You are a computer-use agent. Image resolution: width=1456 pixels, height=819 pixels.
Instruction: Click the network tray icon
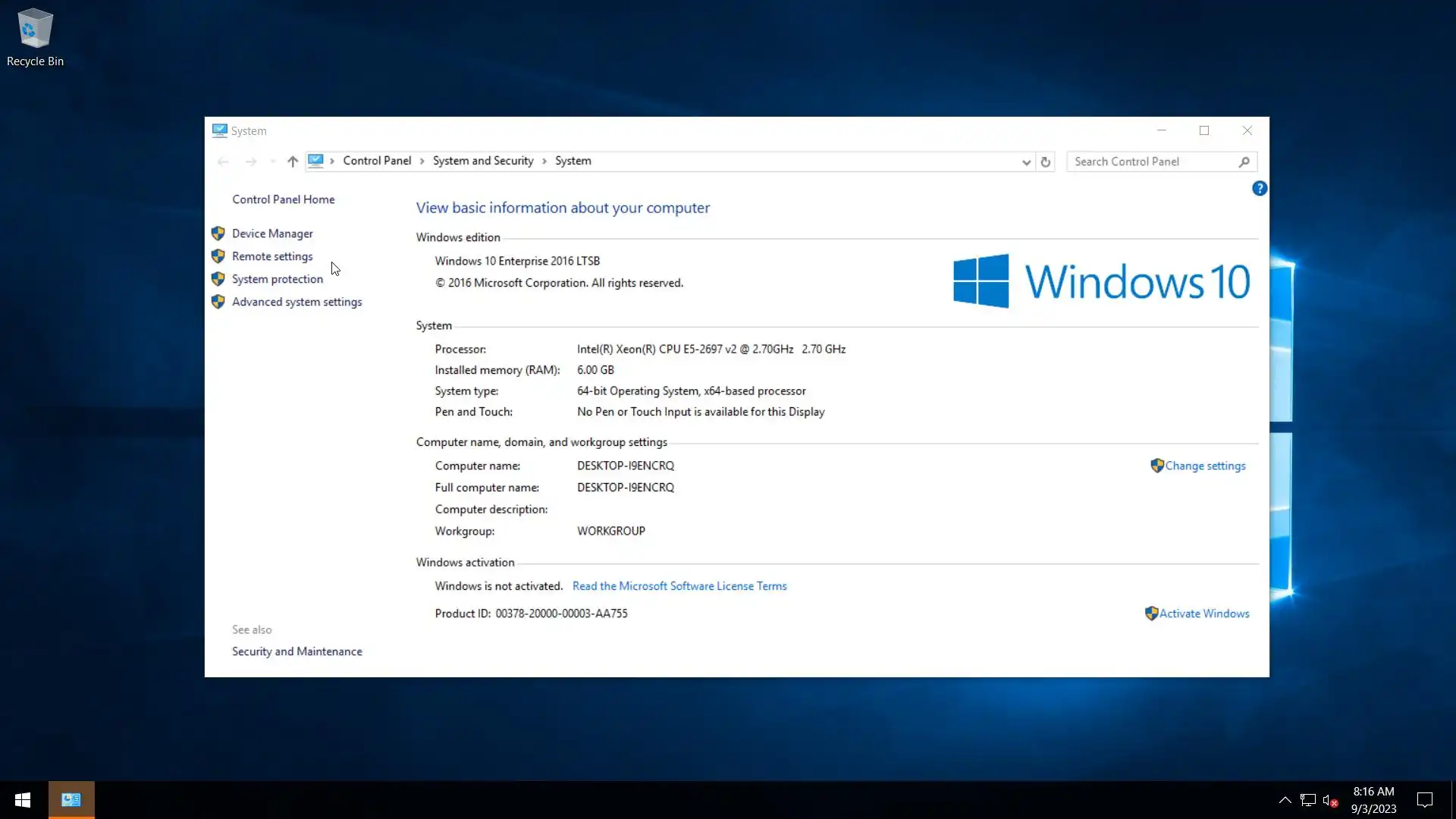point(1307,800)
